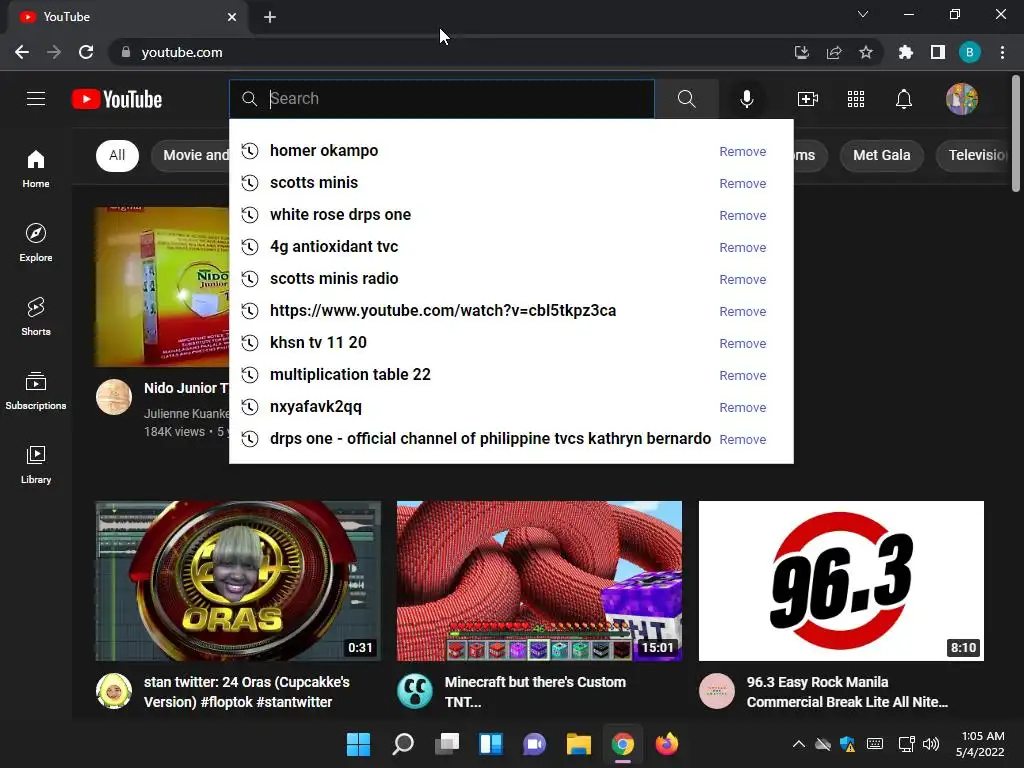Click the YouTube page vertical scrollbar
Image resolution: width=1024 pixels, height=768 pixels.
point(1016,134)
